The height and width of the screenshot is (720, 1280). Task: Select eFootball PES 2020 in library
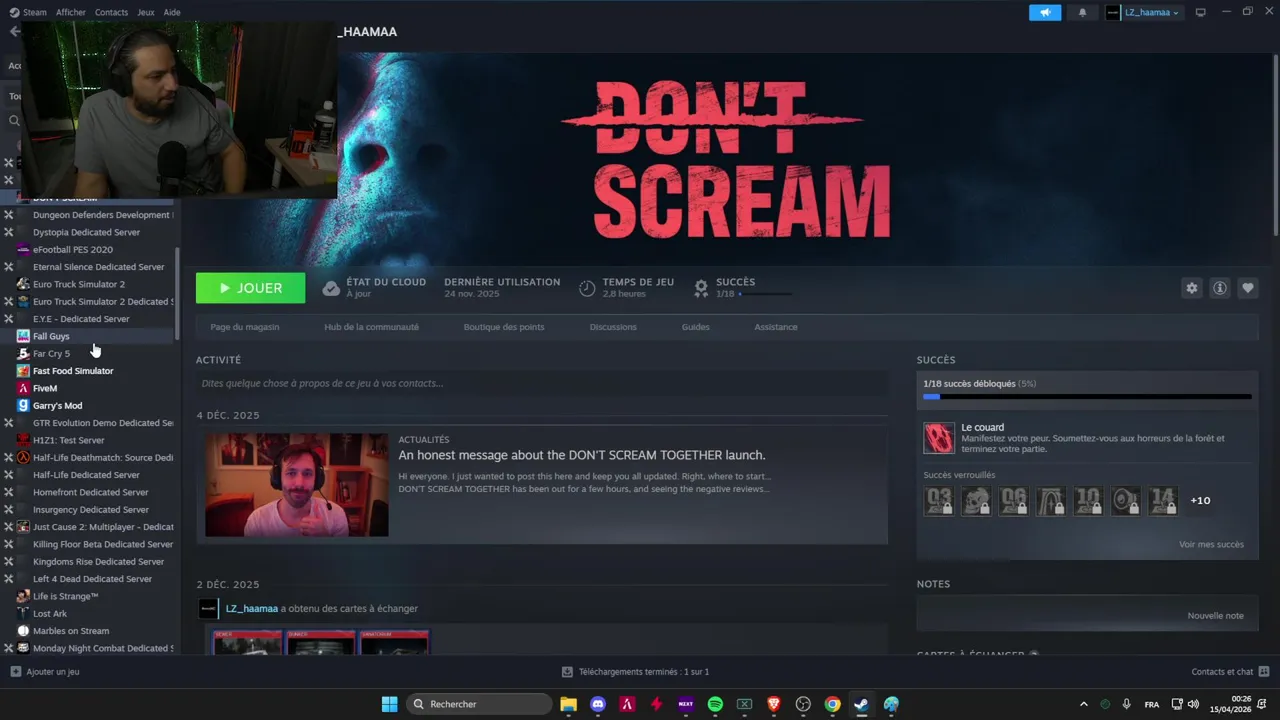pyautogui.click(x=73, y=250)
